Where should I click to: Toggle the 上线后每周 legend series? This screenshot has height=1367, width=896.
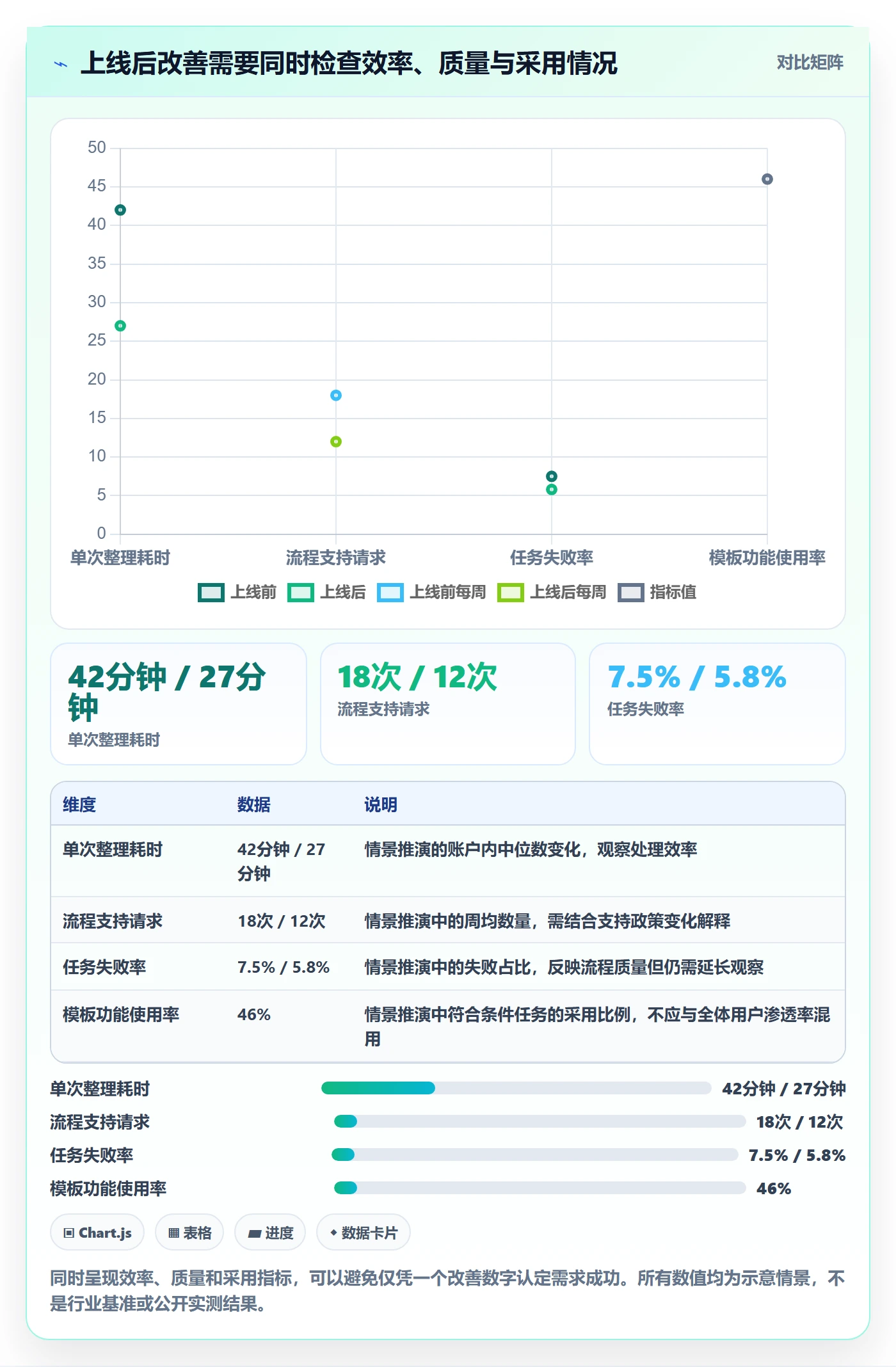552,592
